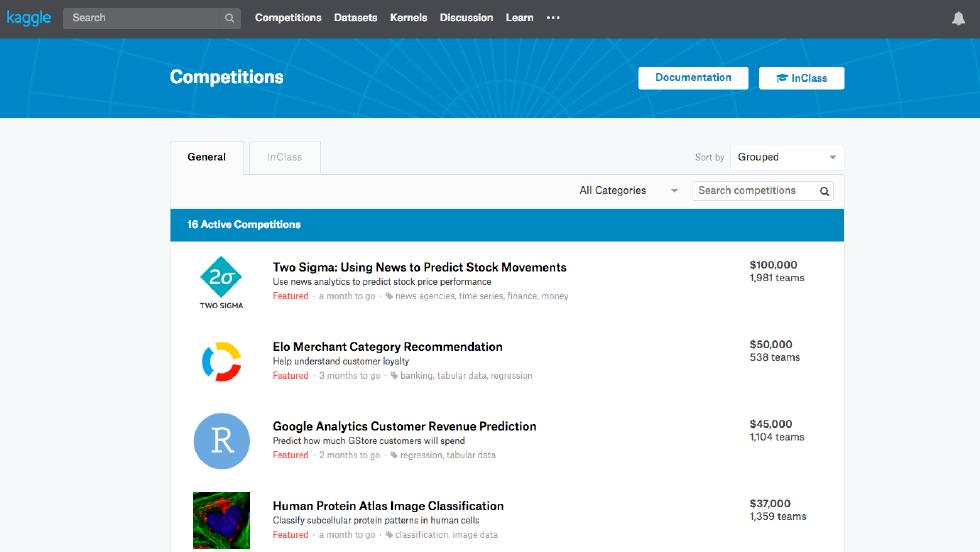The image size is (980, 552).
Task: Open Google Analytics Customer Revenue Prediction
Action: (404, 426)
